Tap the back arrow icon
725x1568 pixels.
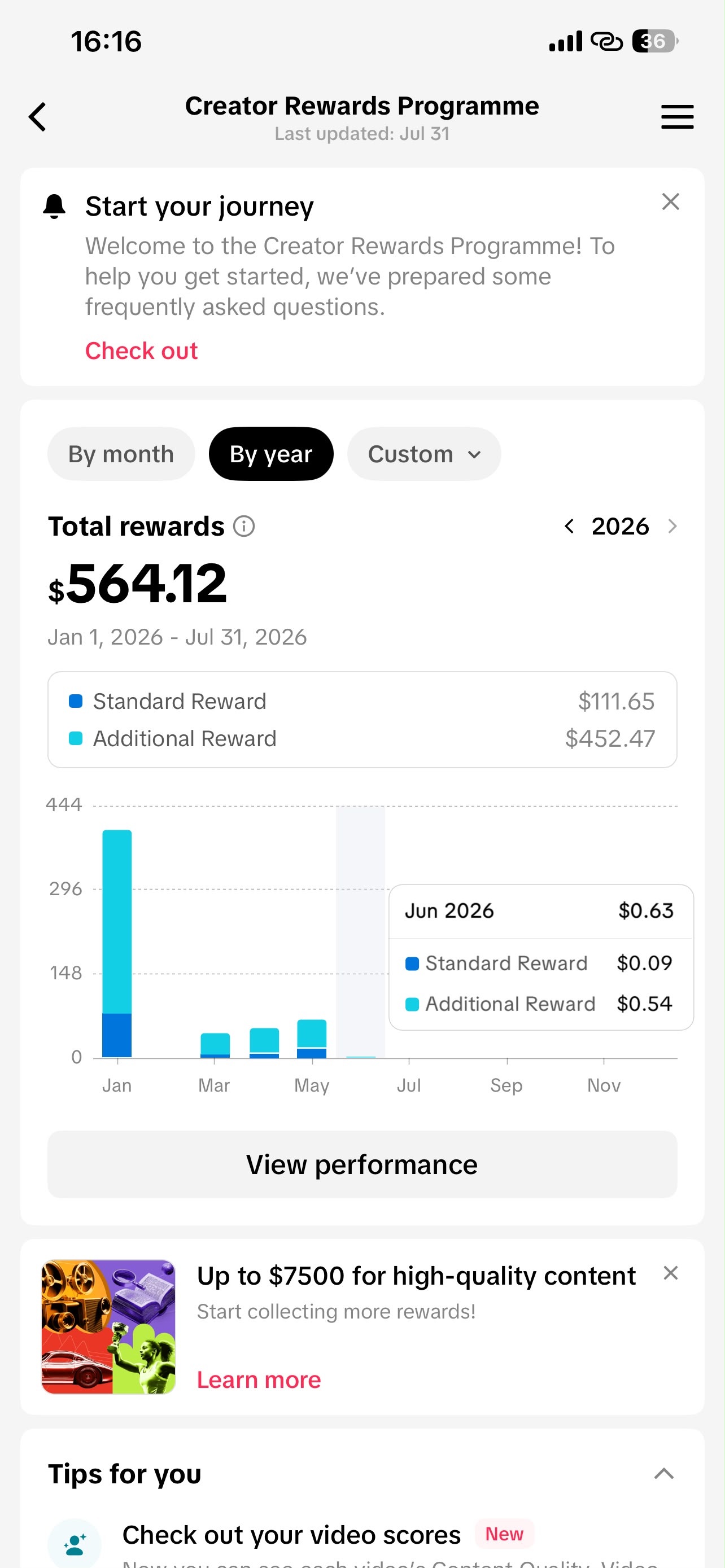38,117
